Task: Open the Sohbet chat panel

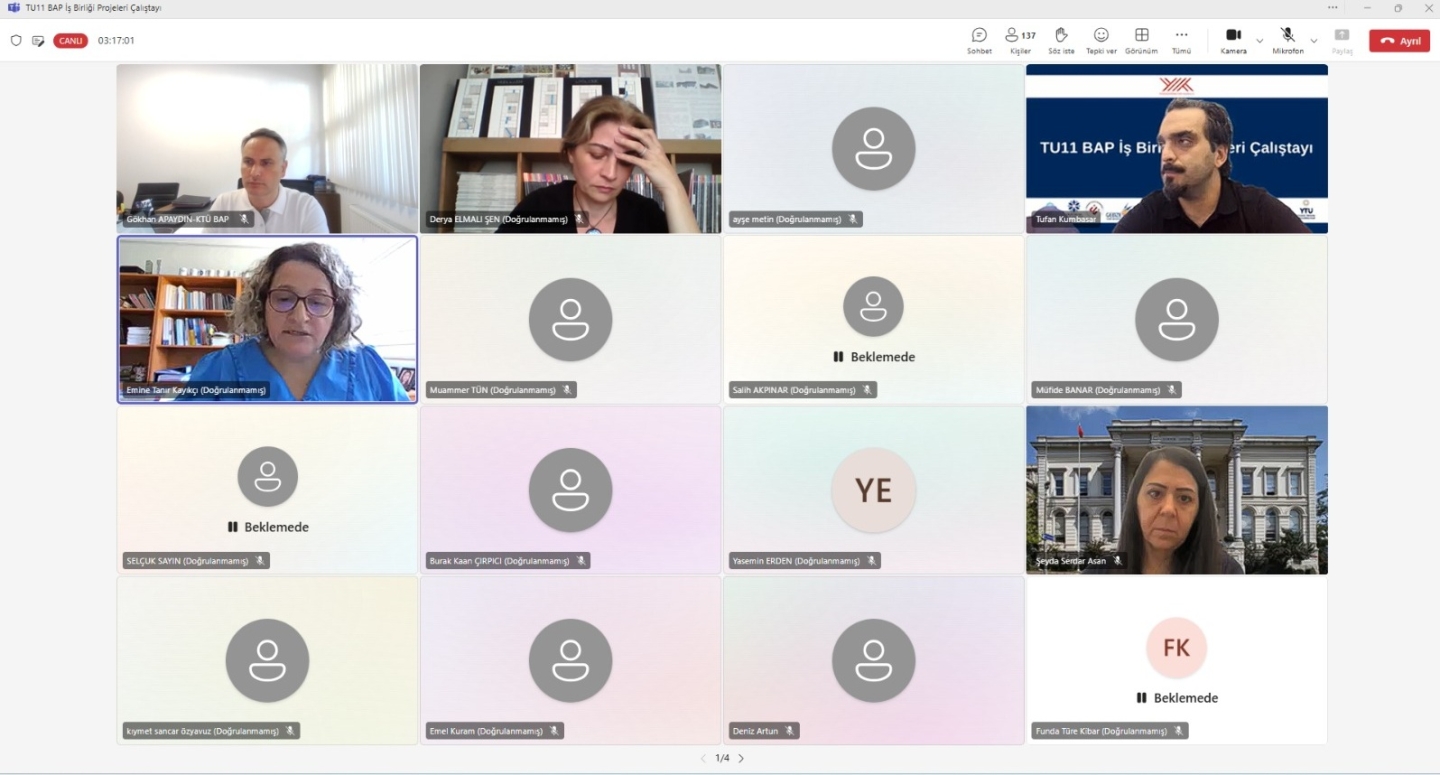Action: tap(979, 40)
